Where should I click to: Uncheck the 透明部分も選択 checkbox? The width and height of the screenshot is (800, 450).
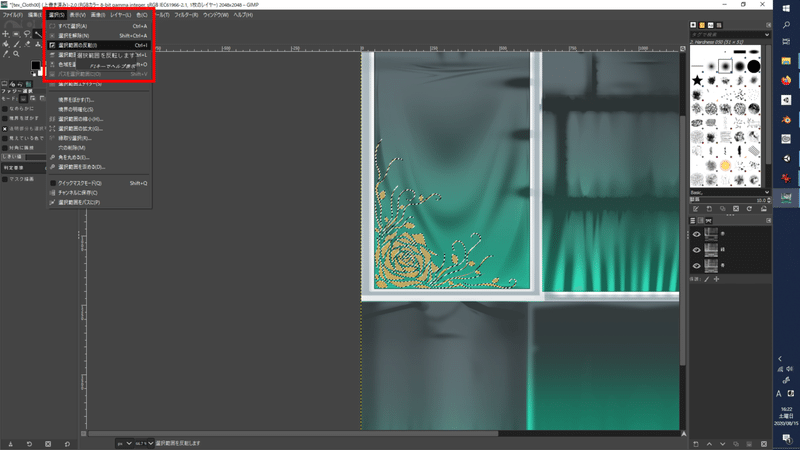5,129
